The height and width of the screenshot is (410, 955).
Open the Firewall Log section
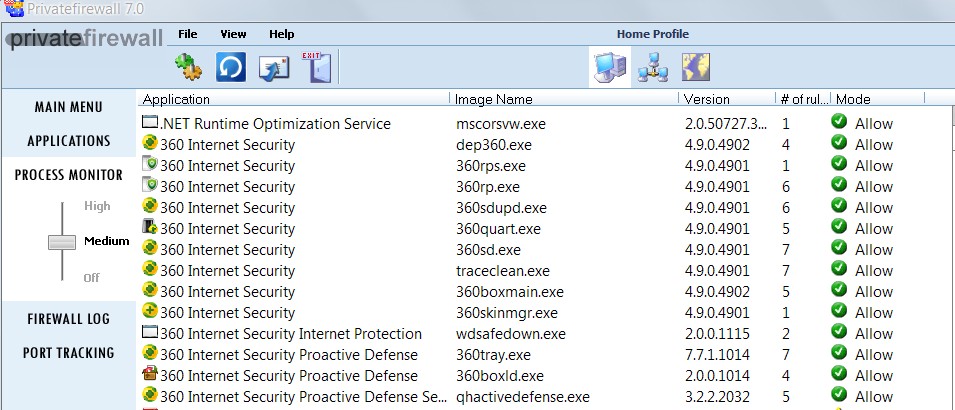(x=68, y=319)
